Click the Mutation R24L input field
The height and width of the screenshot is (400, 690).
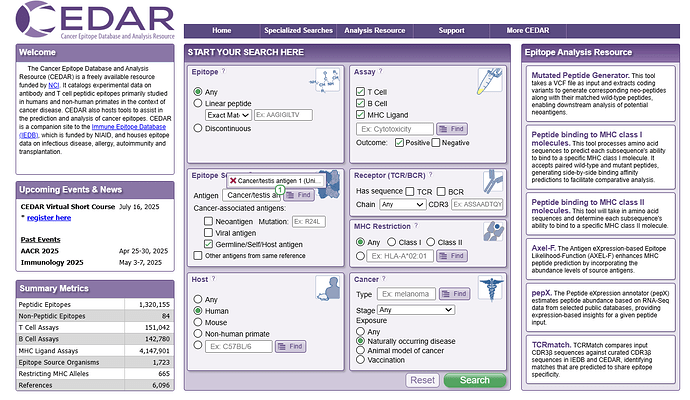coord(308,221)
